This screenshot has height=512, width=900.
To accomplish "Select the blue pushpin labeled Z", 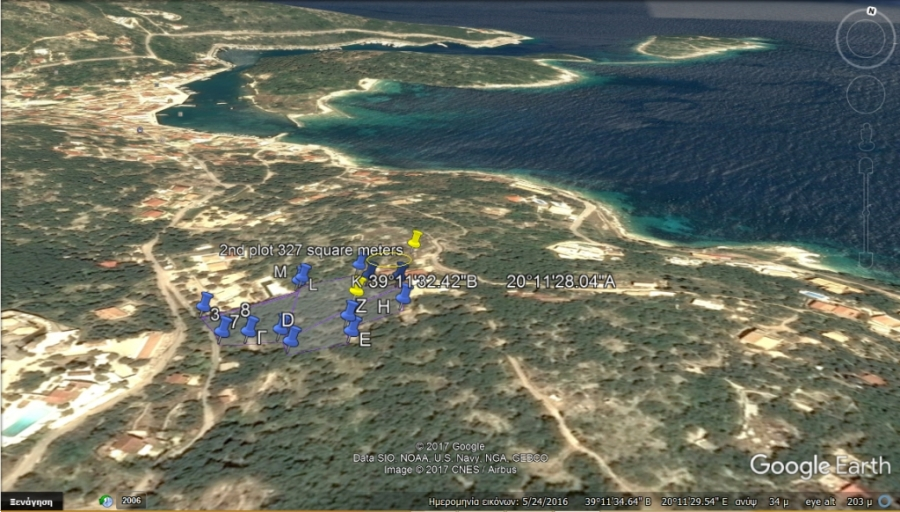I will pos(349,311).
